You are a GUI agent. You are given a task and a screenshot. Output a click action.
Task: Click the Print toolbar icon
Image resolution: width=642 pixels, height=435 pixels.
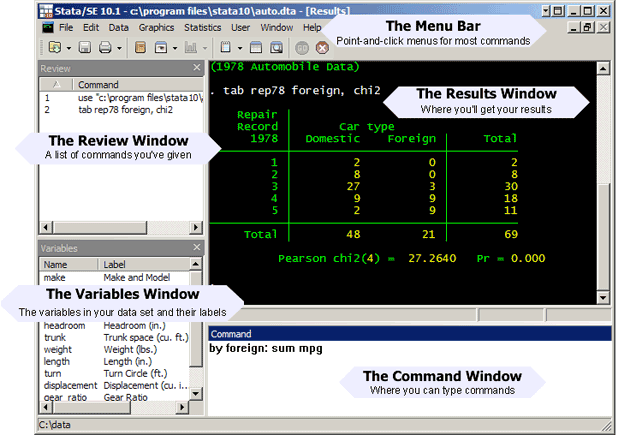coord(105,48)
